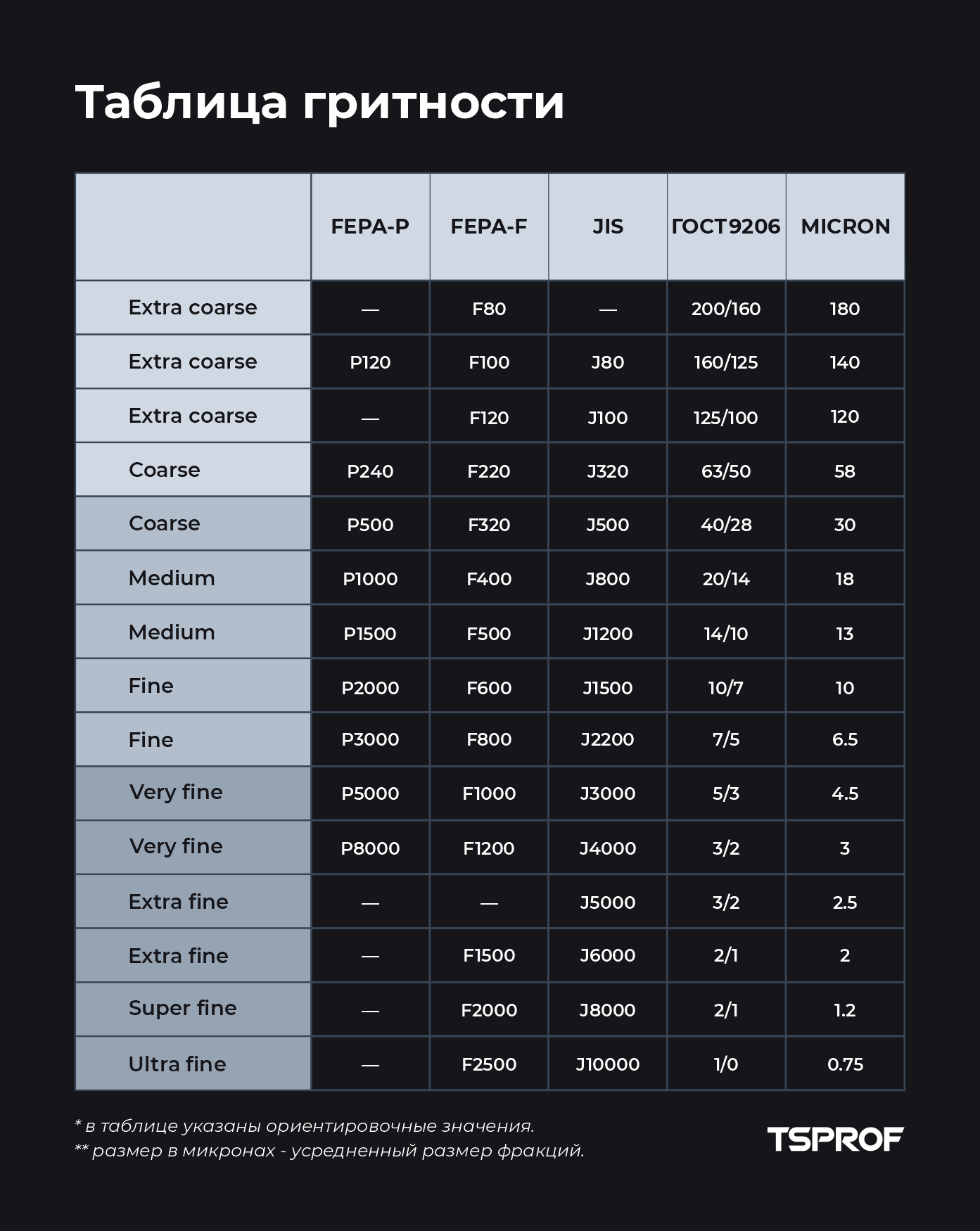Click the Таблица гритности title
Viewport: 980px width, 1231px height.
(x=319, y=103)
